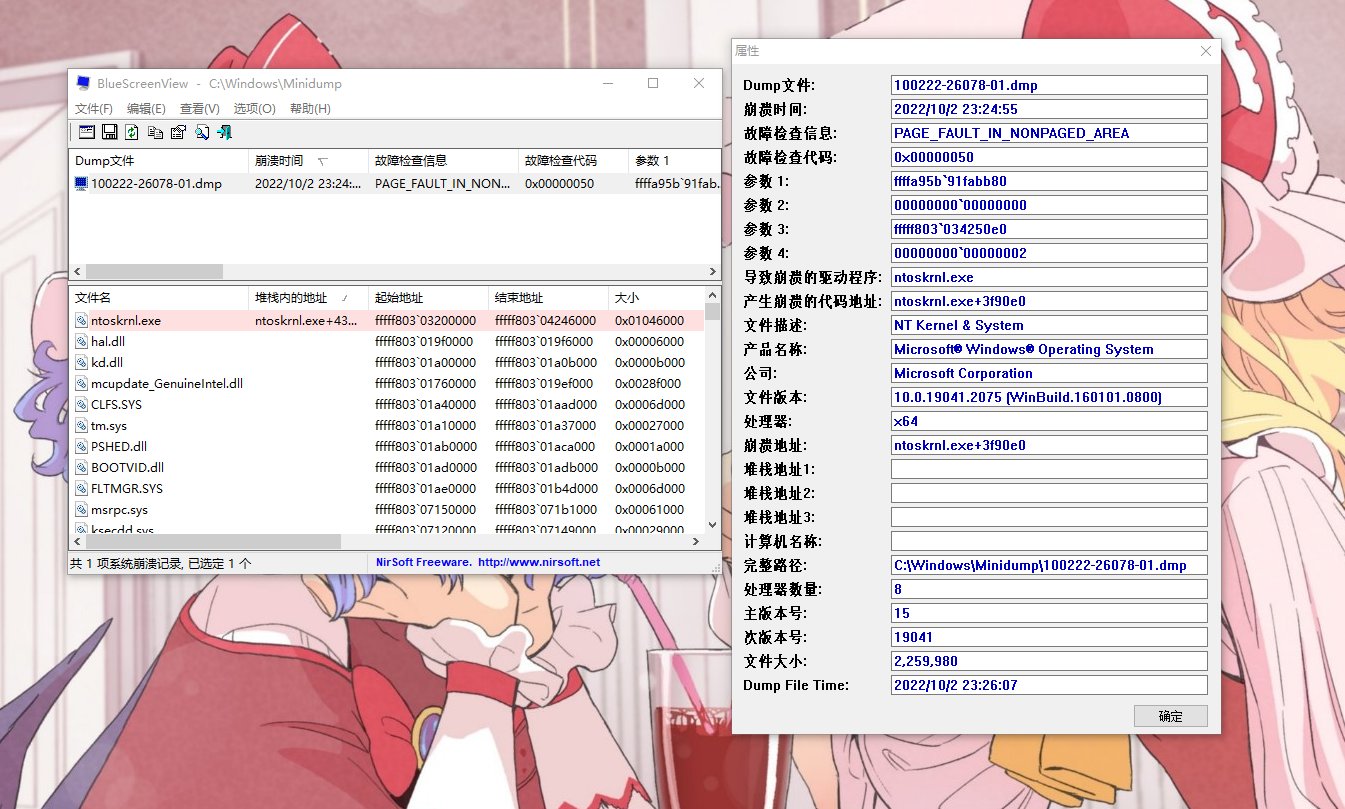Click the green Refresh toolbar icon
This screenshot has height=809, width=1345.
click(132, 132)
